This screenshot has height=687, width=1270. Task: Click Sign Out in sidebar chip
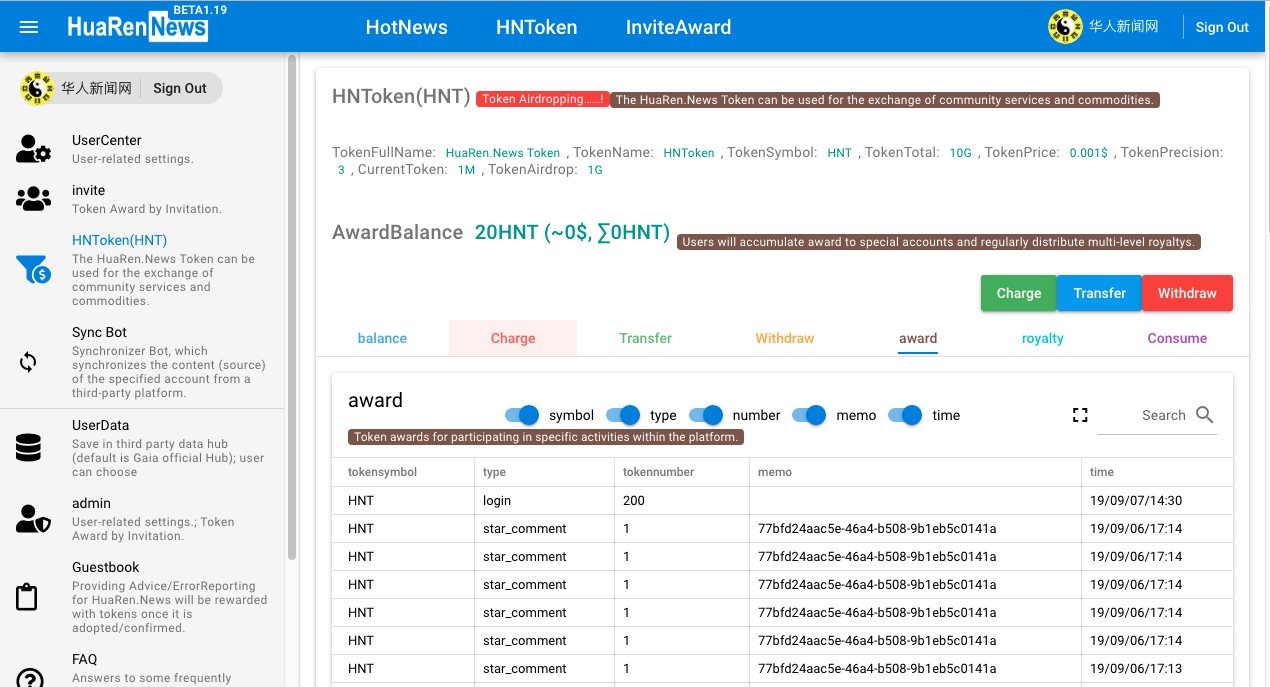coord(180,88)
